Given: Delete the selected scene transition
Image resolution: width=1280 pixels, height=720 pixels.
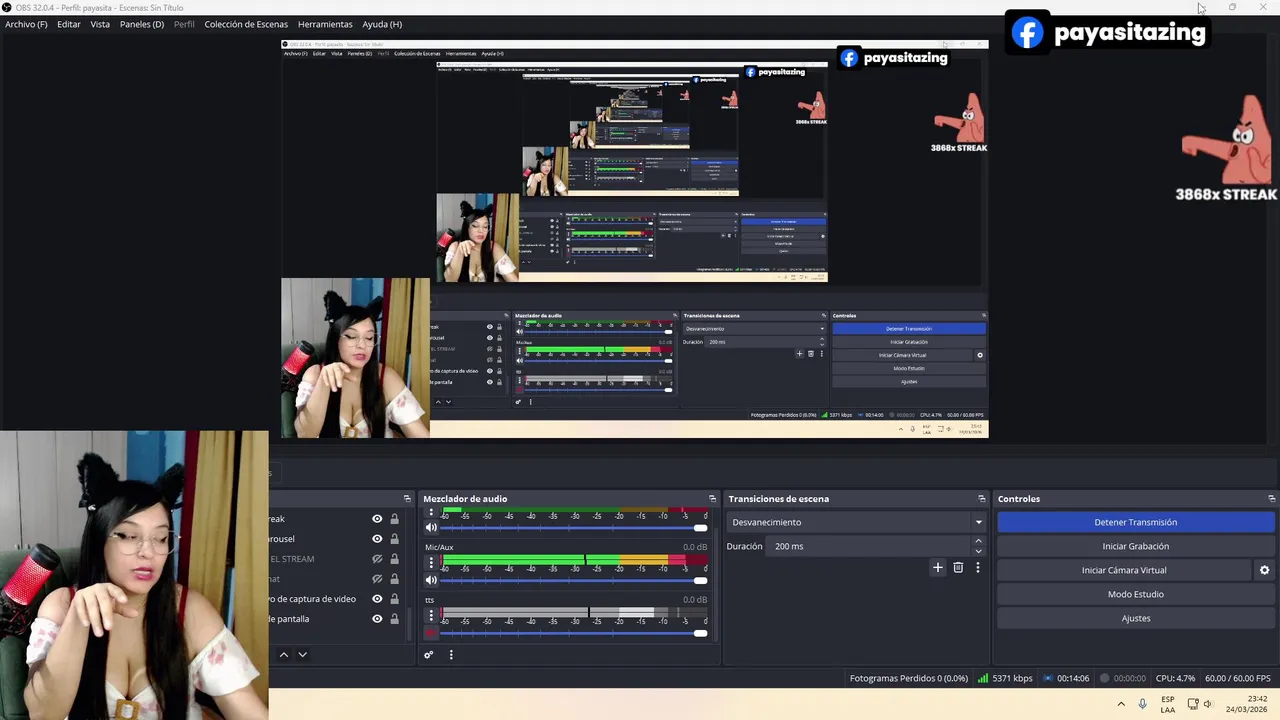Looking at the screenshot, I should point(958,568).
